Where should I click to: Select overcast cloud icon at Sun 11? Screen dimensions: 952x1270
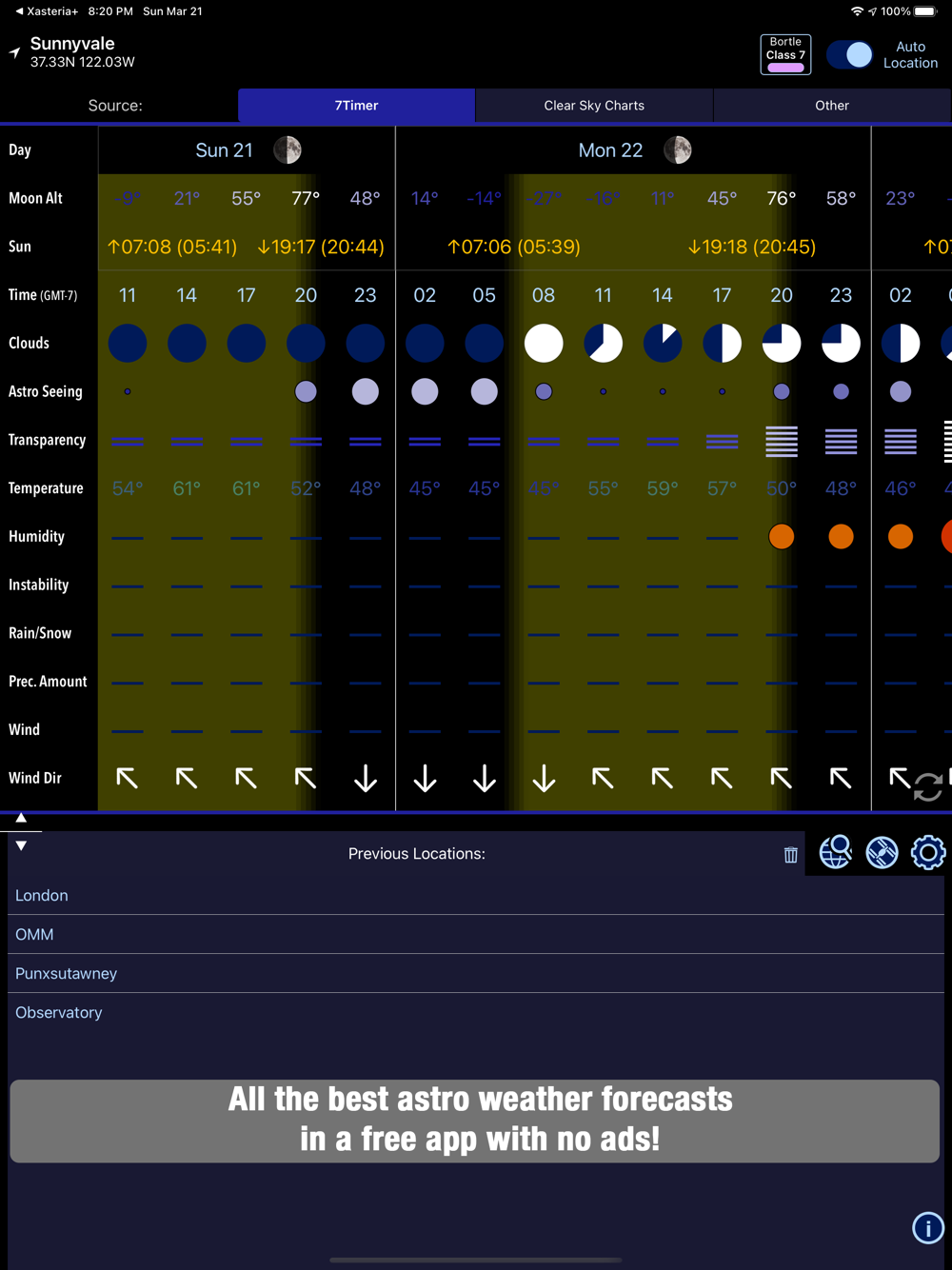pos(128,343)
